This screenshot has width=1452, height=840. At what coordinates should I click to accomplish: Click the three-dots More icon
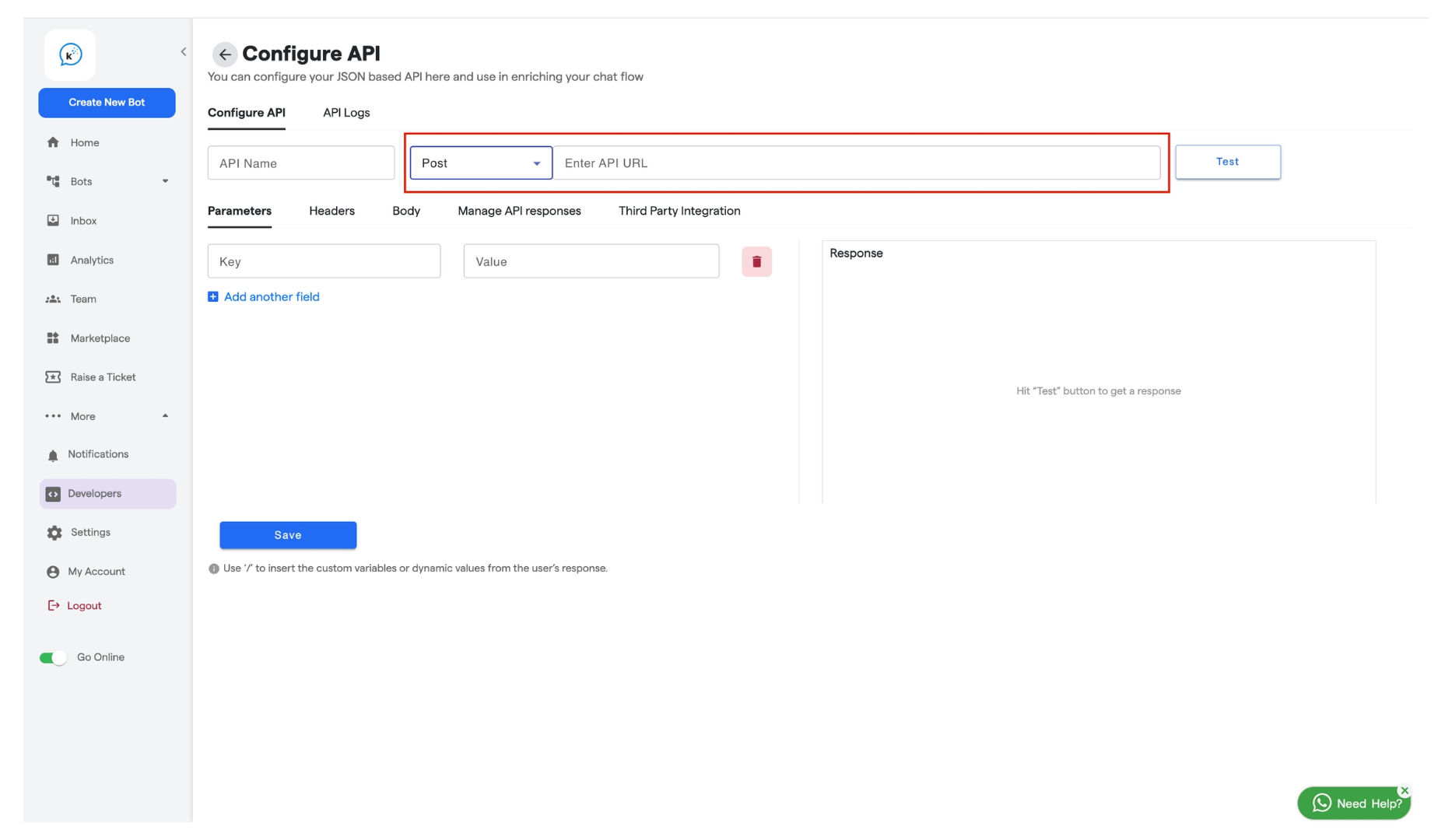point(53,416)
